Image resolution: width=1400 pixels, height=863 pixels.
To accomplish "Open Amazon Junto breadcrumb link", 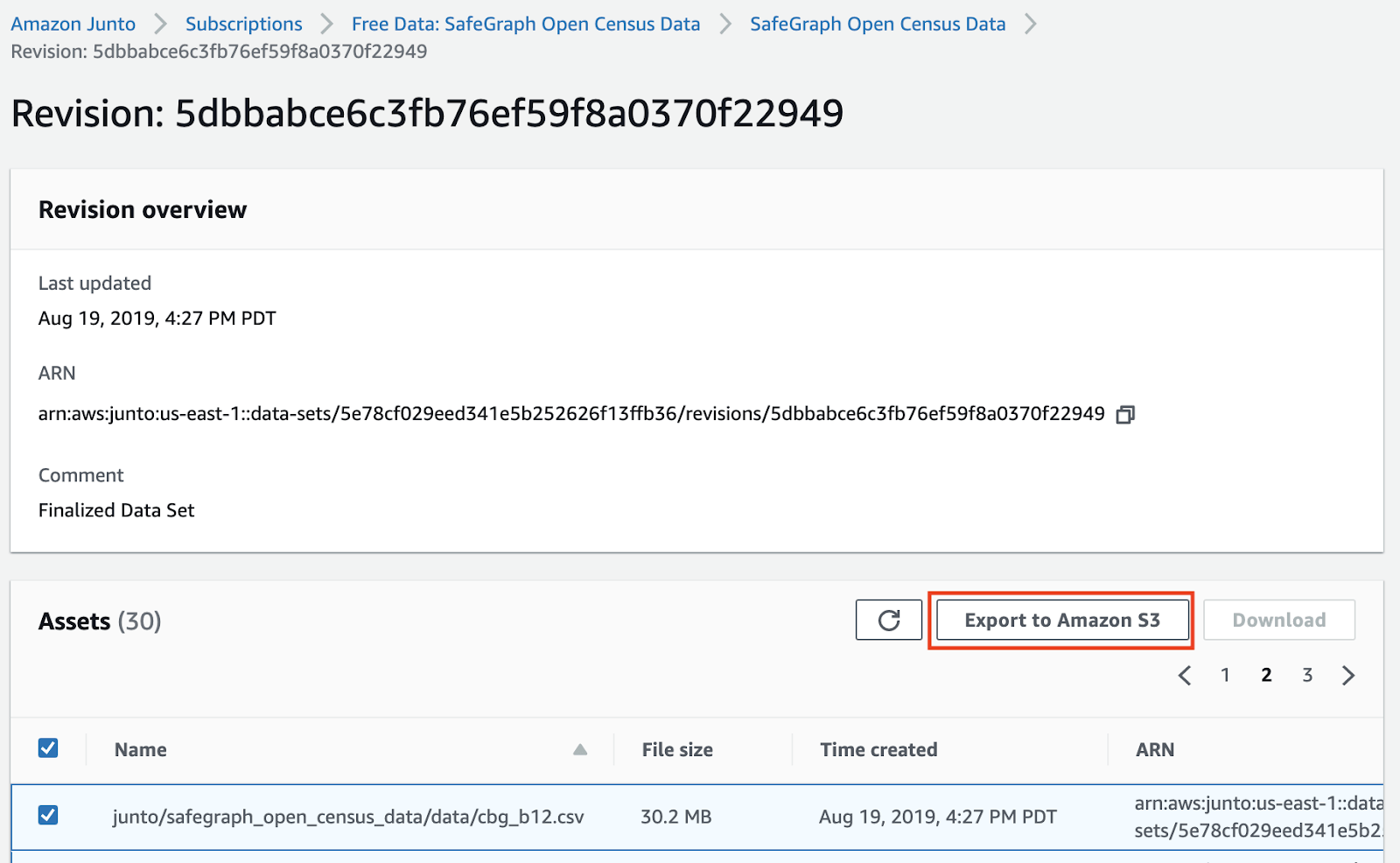I will click(x=73, y=25).
